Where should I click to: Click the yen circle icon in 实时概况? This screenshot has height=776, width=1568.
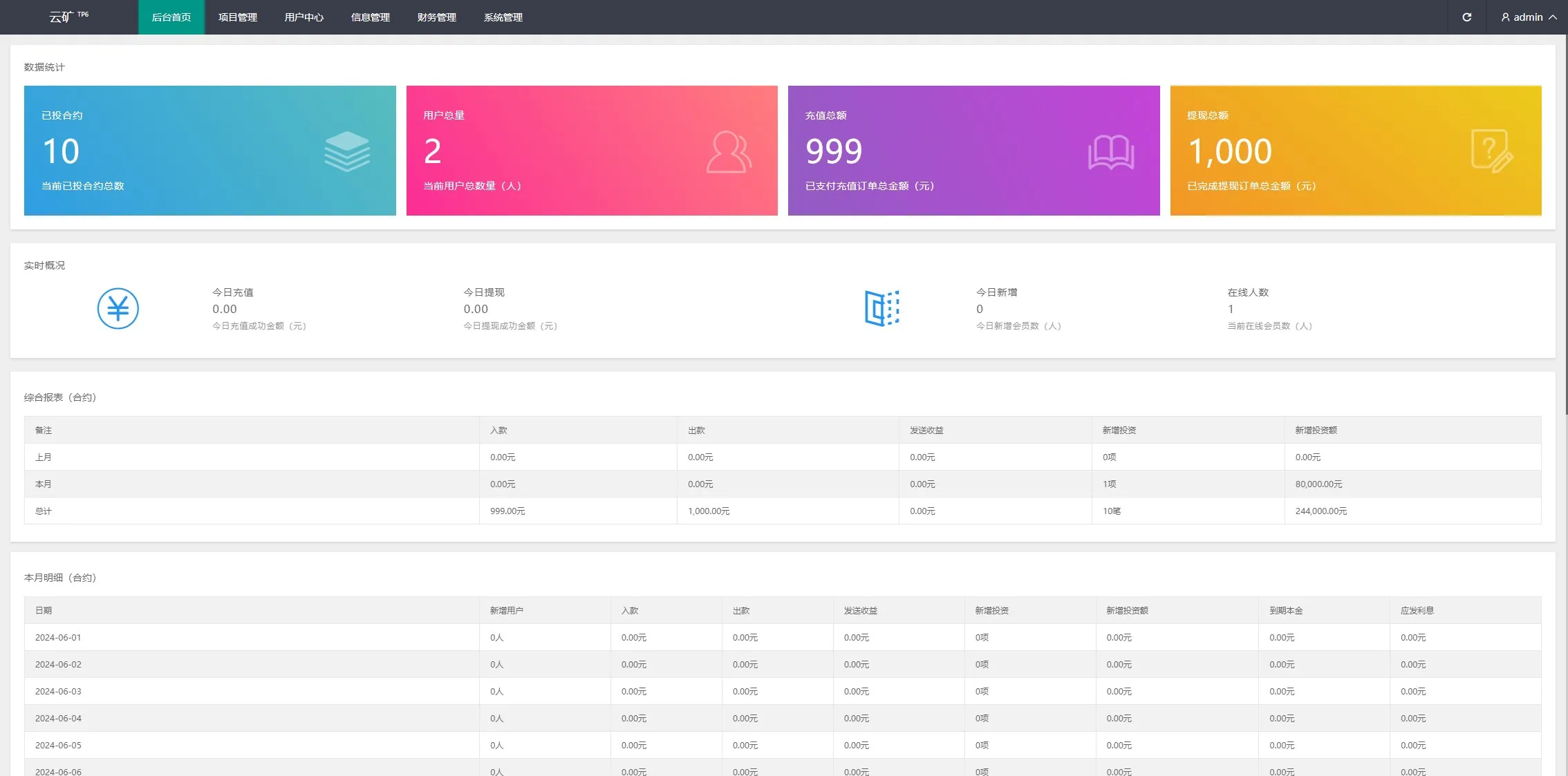(x=118, y=308)
